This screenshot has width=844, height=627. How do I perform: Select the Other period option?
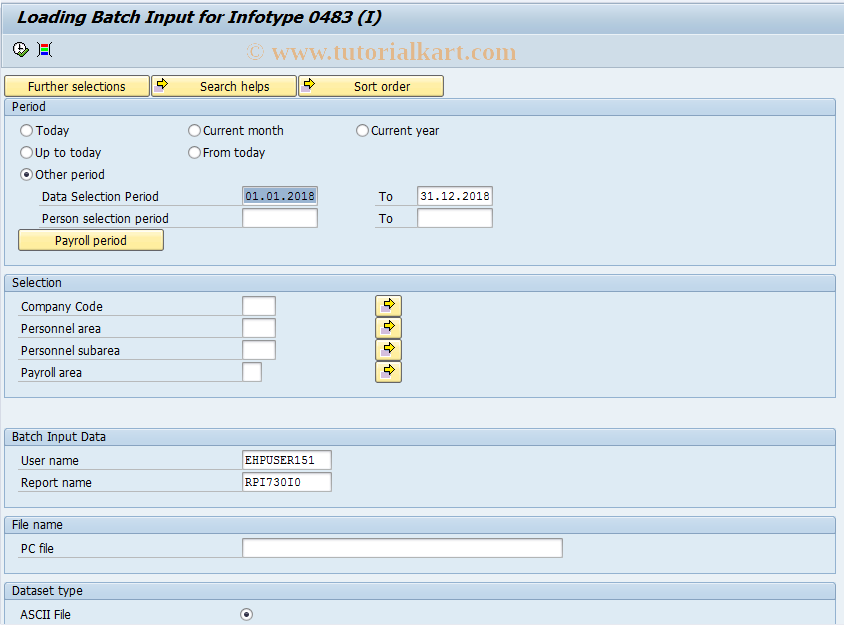click(x=26, y=175)
